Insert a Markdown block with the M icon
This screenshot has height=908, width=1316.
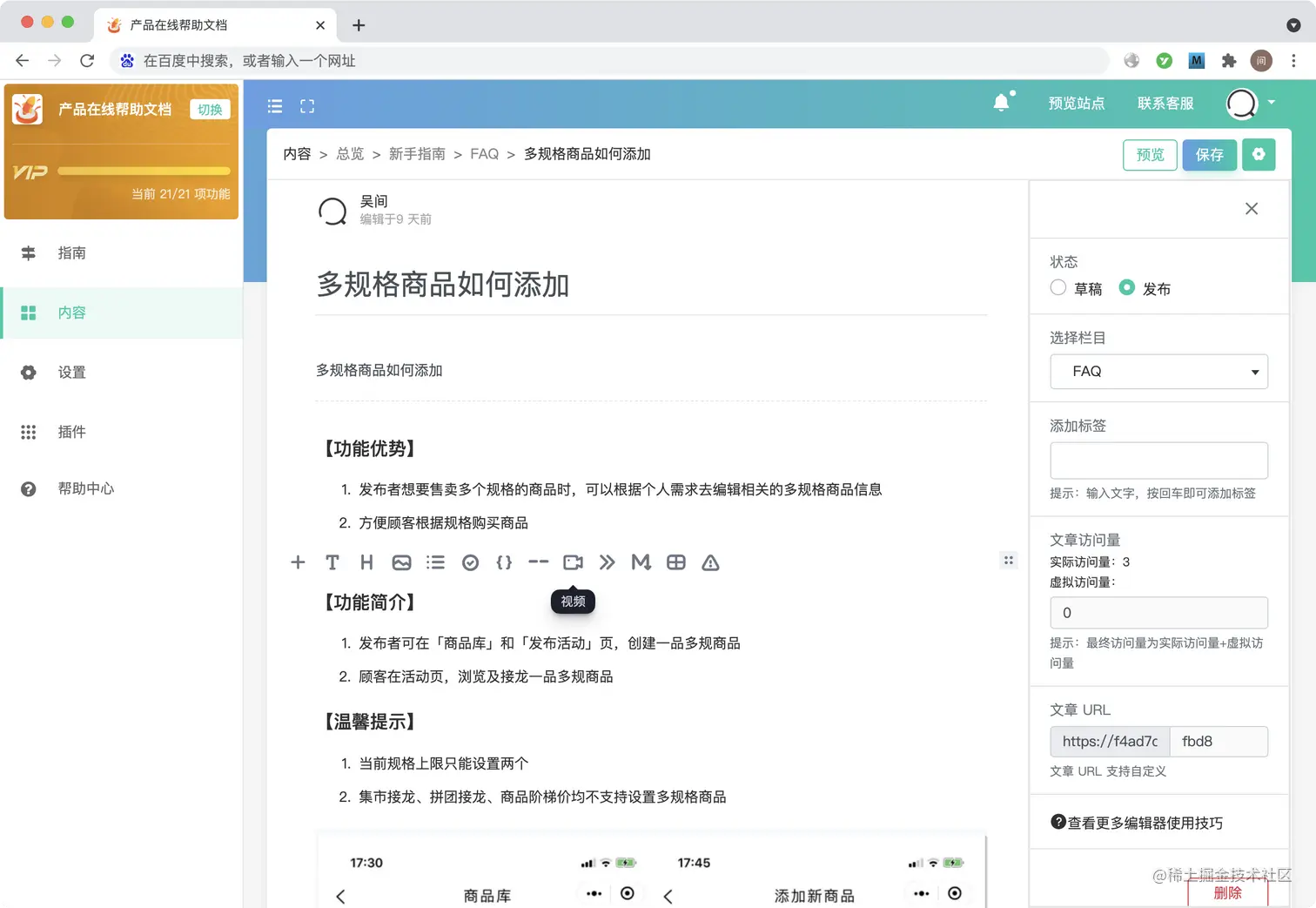coord(641,562)
